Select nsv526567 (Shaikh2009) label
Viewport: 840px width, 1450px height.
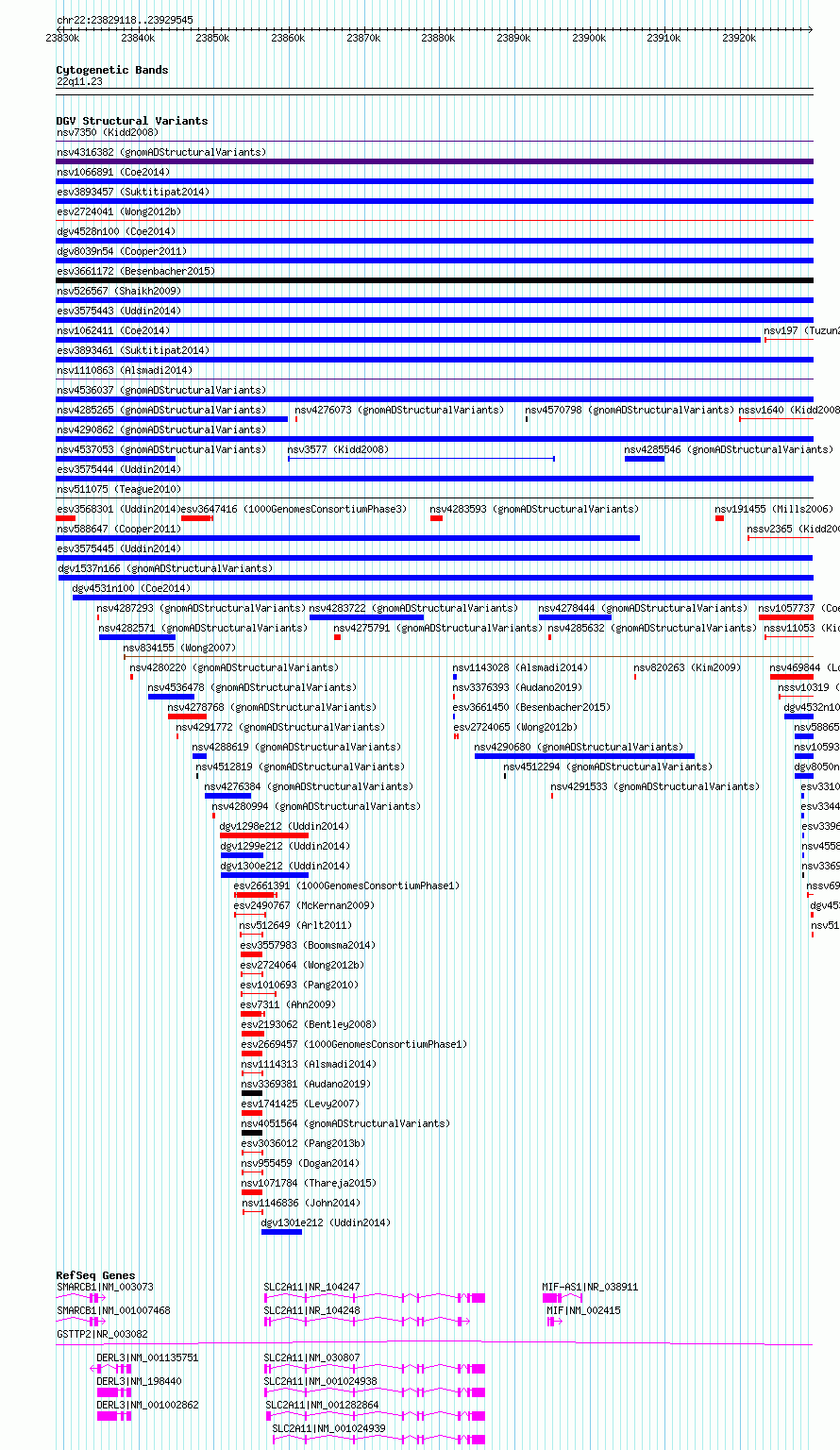point(119,292)
